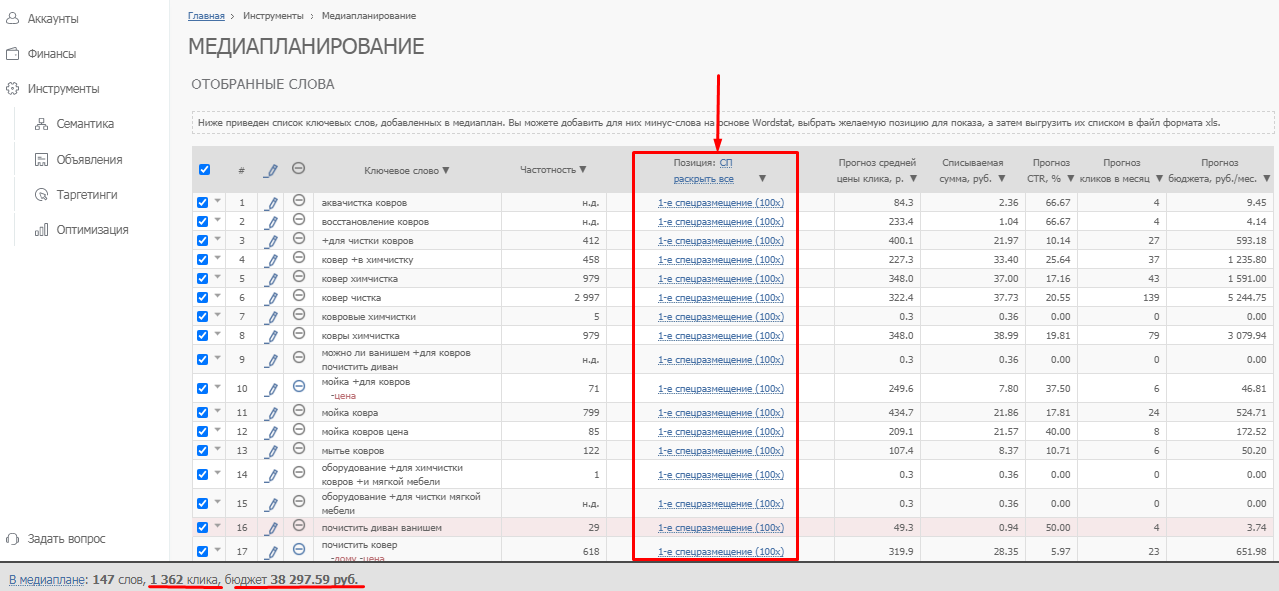Click minus-word icon for row 6 ковер чистка
This screenshot has width=1279, height=591.
point(298,297)
